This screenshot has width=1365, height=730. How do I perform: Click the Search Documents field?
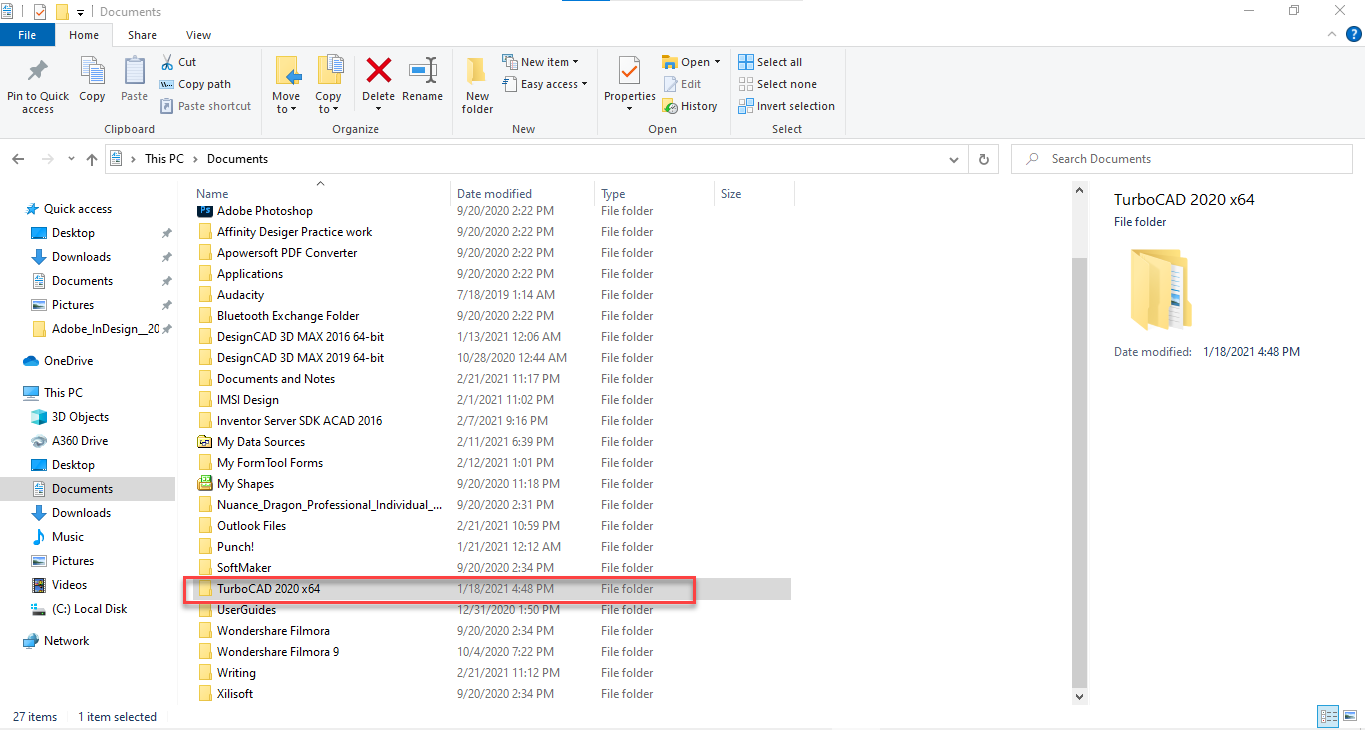pyautogui.click(x=1183, y=159)
